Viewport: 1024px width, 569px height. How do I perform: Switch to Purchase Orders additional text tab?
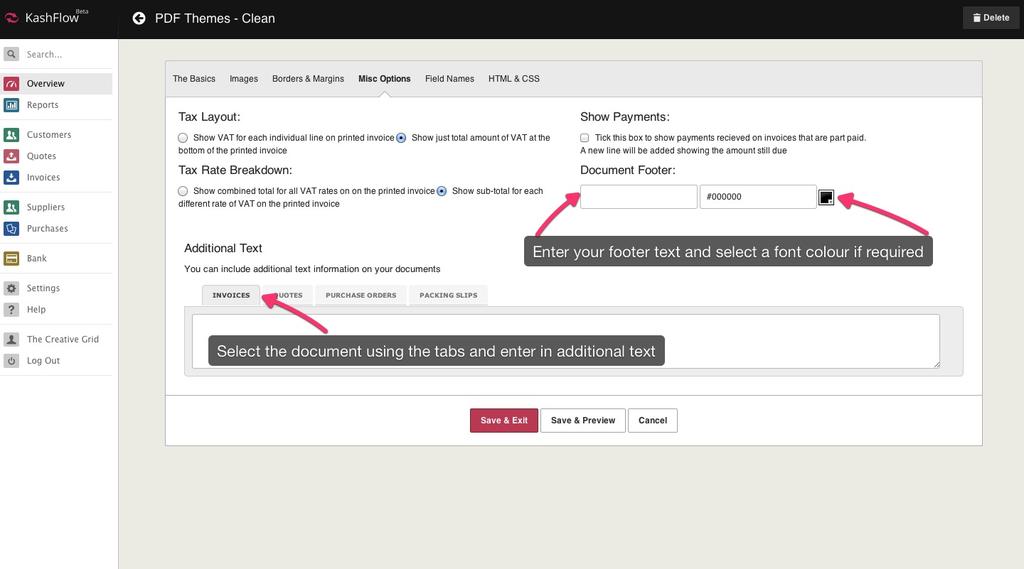coord(361,295)
